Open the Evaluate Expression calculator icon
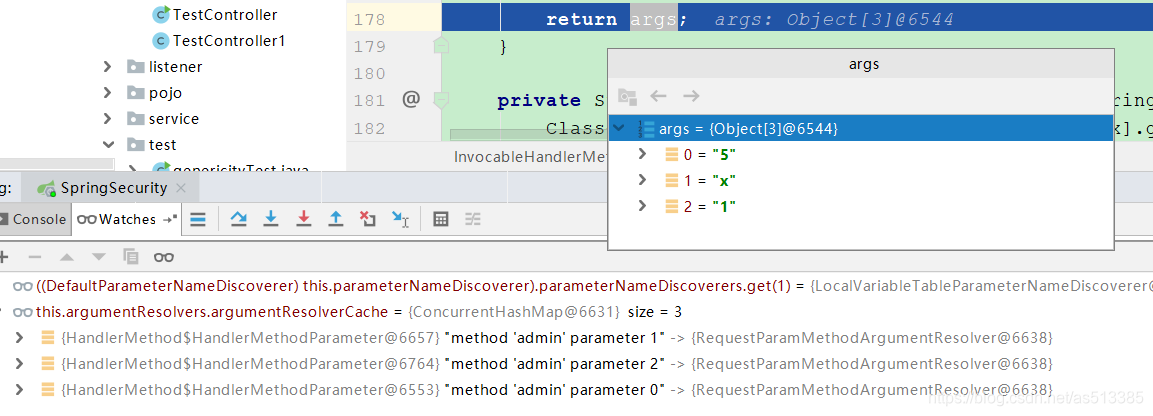This screenshot has height=416, width=1153. click(x=440, y=218)
